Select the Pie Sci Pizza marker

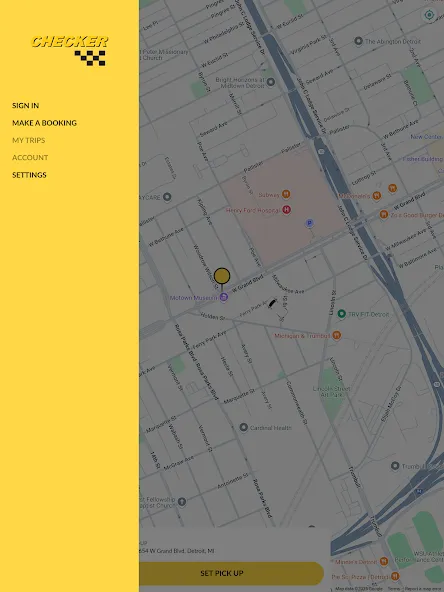pos(395,576)
